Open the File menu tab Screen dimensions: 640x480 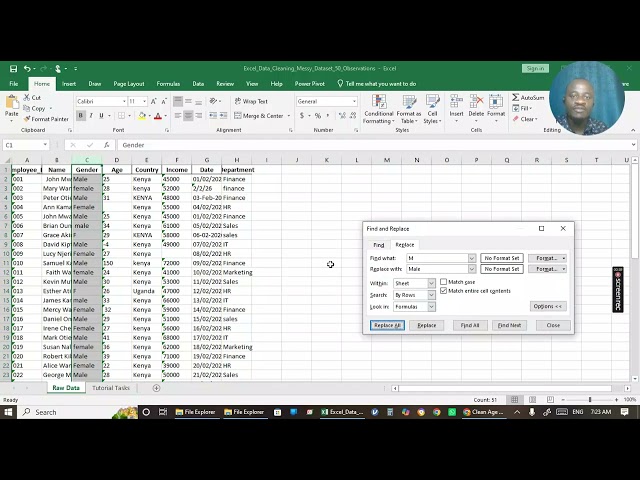(13, 84)
